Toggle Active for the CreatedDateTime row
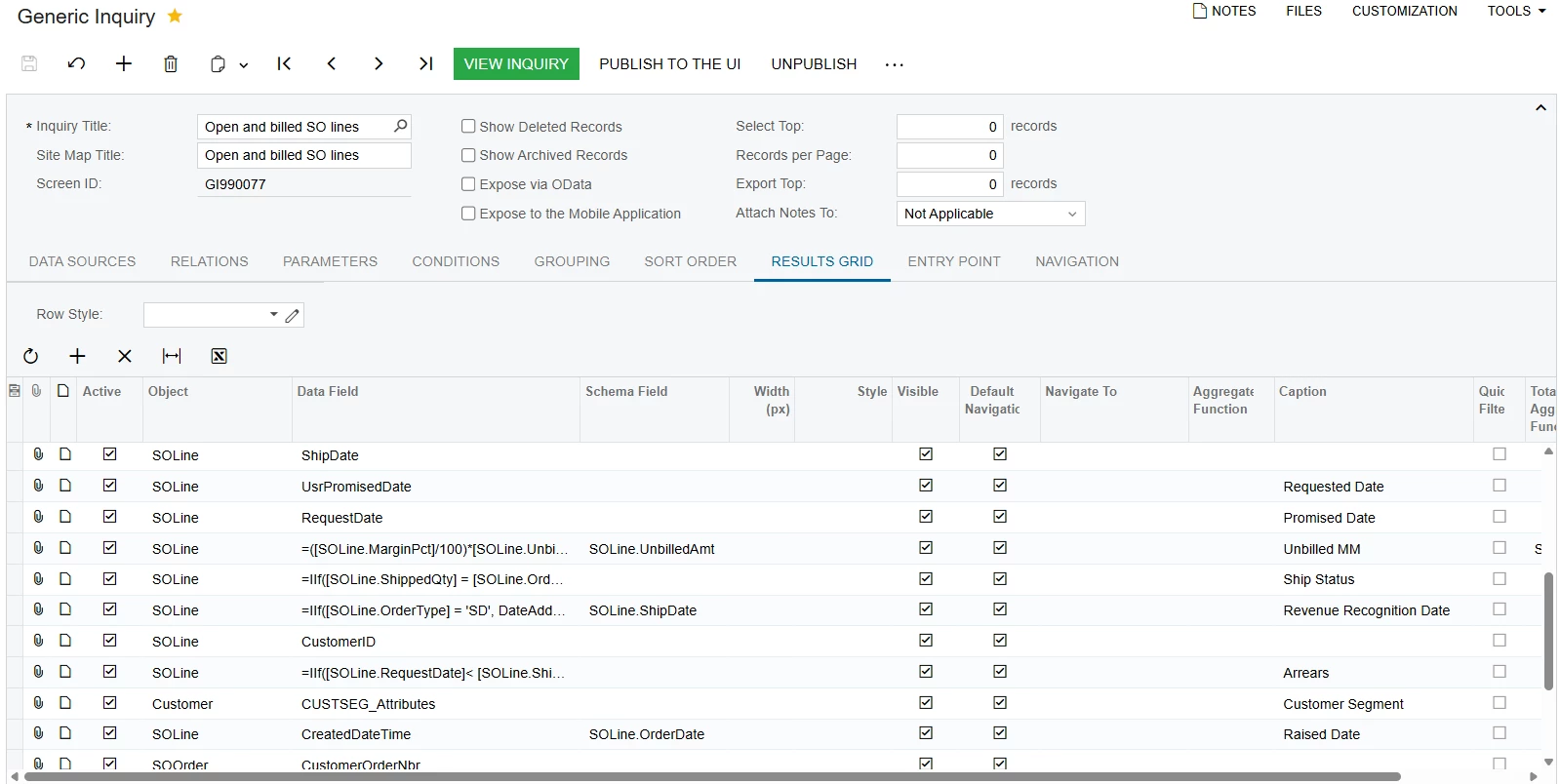 (x=109, y=733)
